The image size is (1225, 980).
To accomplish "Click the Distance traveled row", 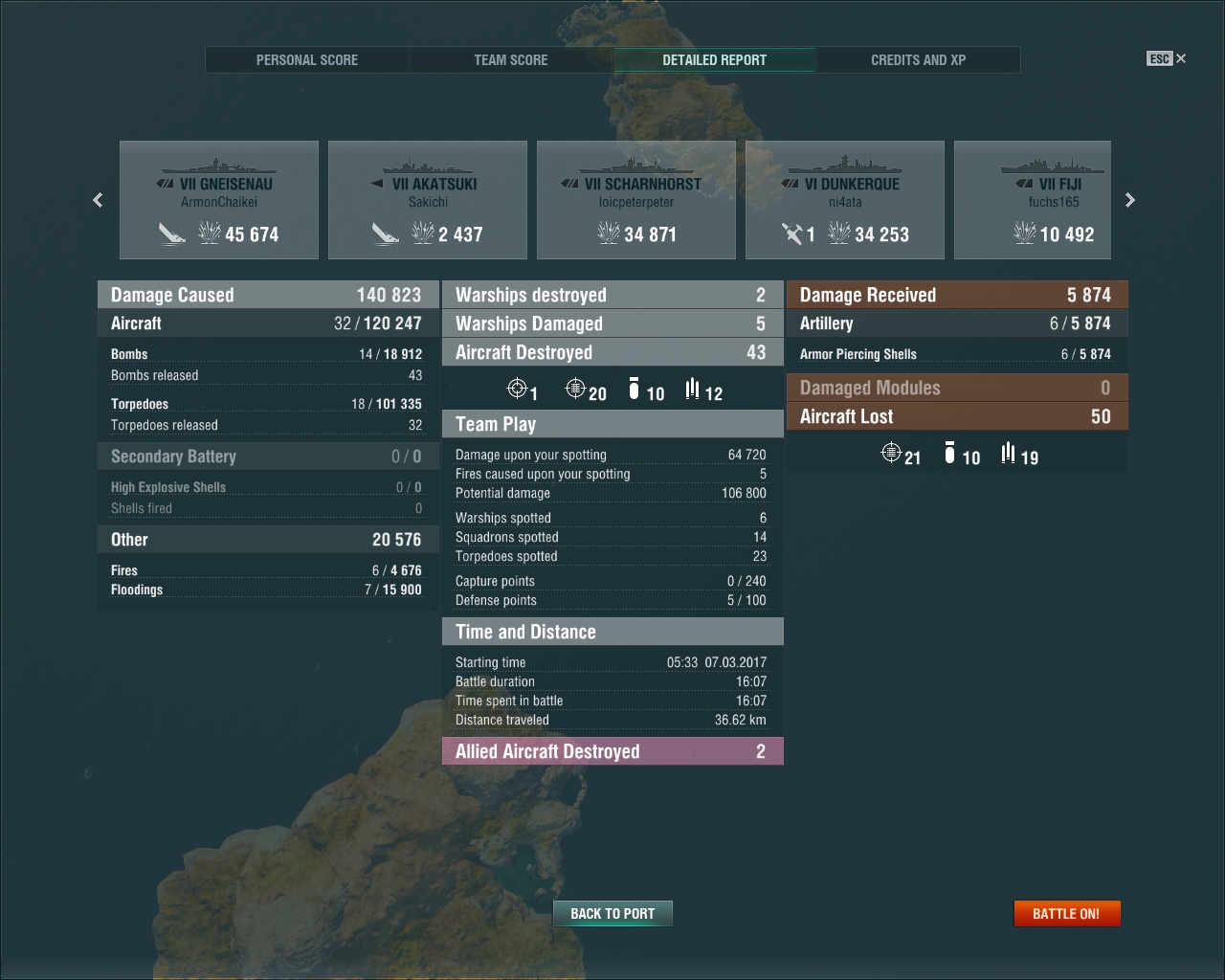I will point(611,720).
